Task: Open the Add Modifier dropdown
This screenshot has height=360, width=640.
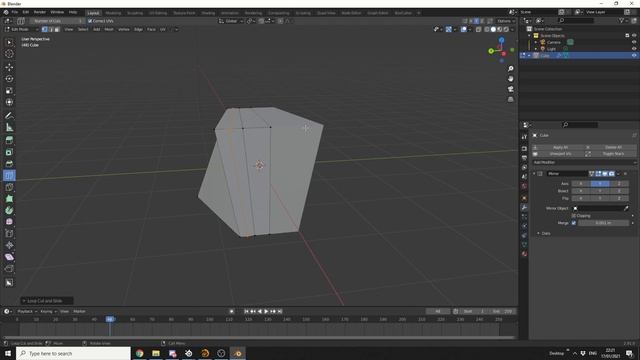Action: (584, 162)
